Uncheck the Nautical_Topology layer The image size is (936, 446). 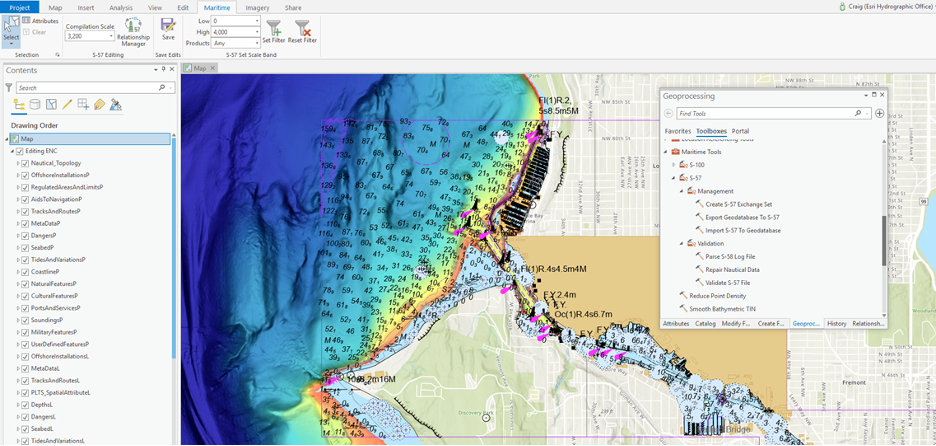(x=25, y=163)
